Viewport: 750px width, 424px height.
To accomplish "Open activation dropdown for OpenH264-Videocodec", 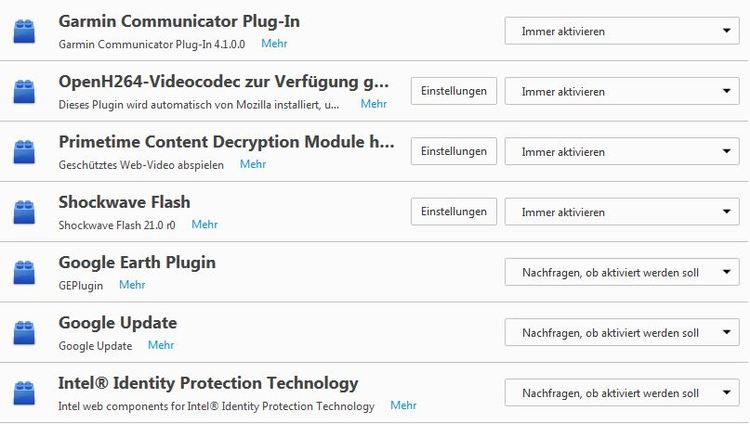I will pos(622,92).
